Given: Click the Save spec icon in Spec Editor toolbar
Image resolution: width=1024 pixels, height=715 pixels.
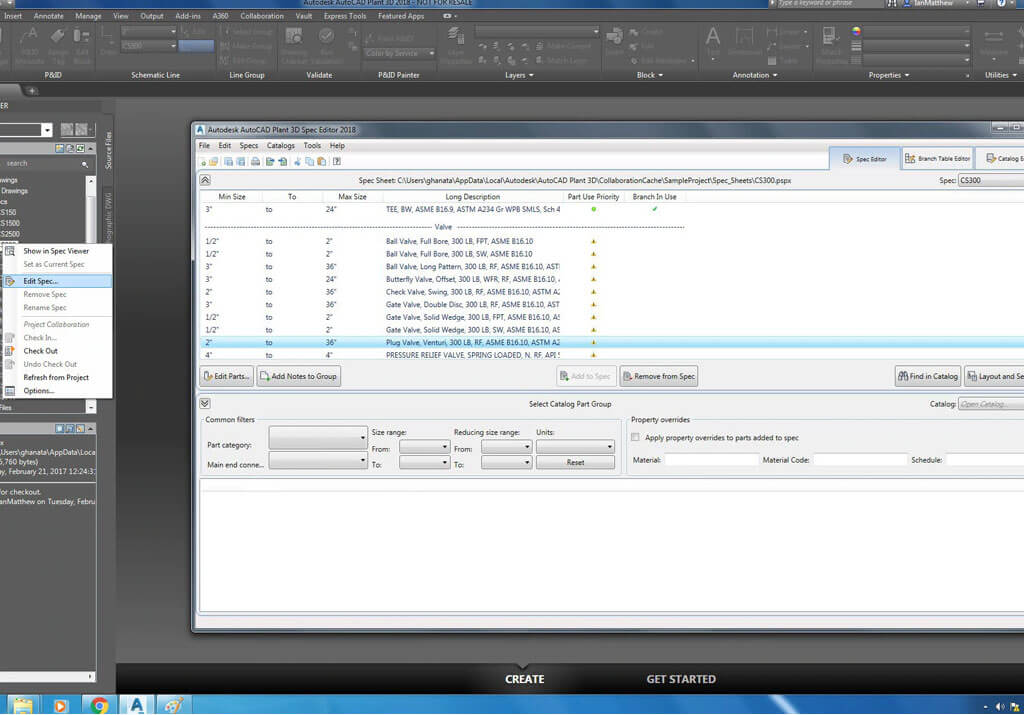Looking at the screenshot, I should pyautogui.click(x=229, y=162).
